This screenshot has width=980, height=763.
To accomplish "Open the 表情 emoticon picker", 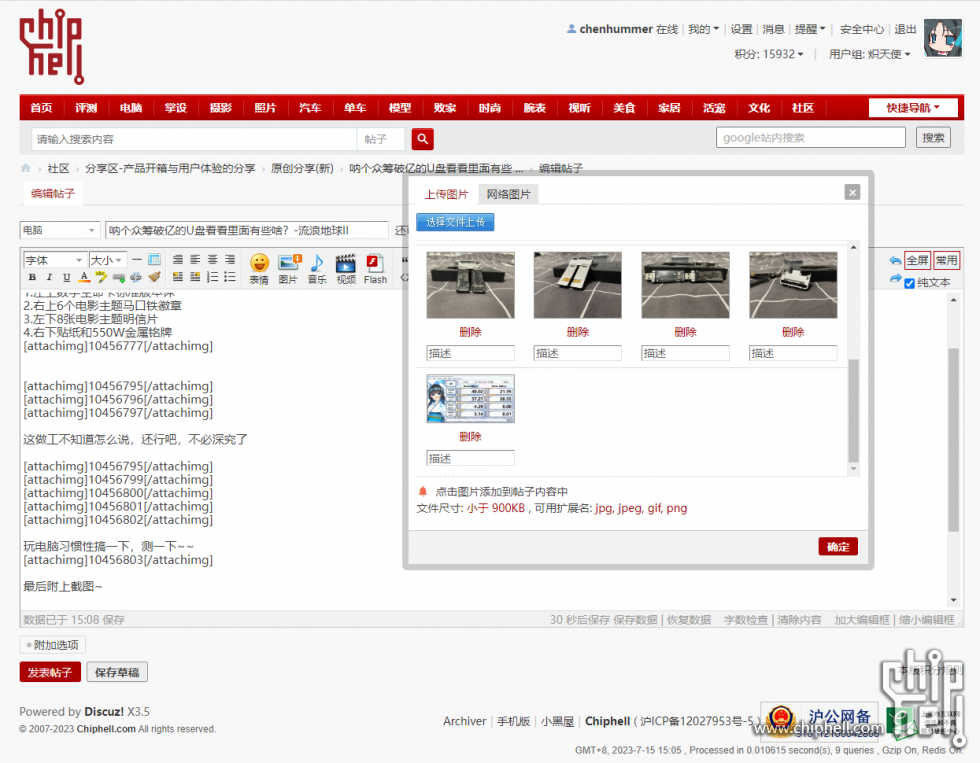I will click(x=259, y=269).
